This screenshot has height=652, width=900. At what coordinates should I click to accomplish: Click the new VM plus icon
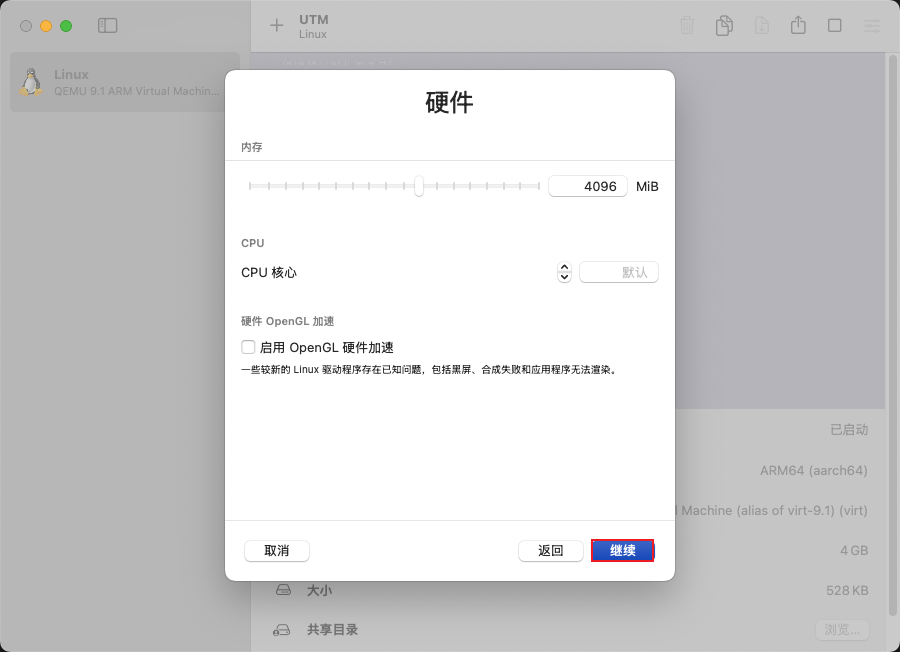(x=276, y=25)
